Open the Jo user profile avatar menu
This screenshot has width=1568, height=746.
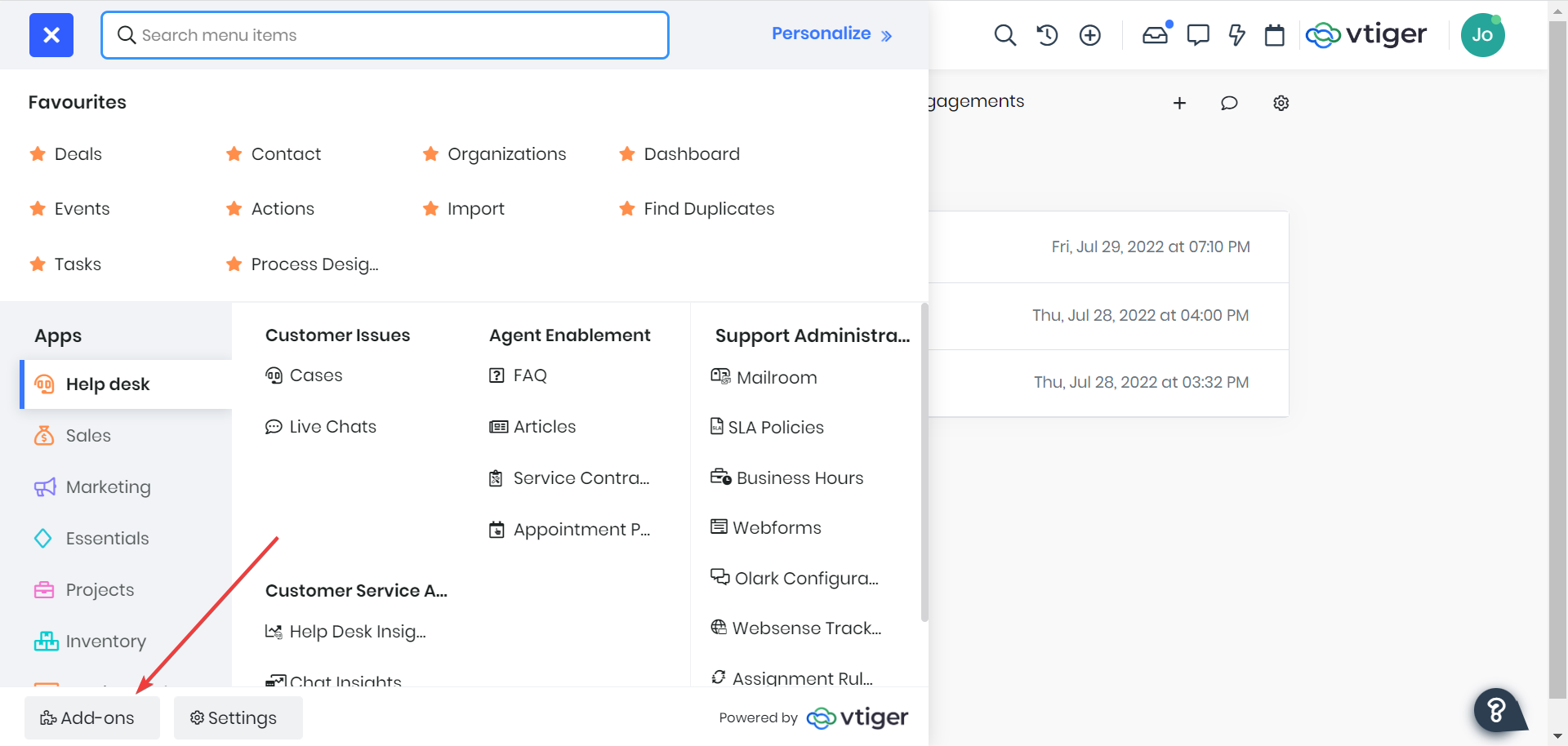(x=1481, y=35)
